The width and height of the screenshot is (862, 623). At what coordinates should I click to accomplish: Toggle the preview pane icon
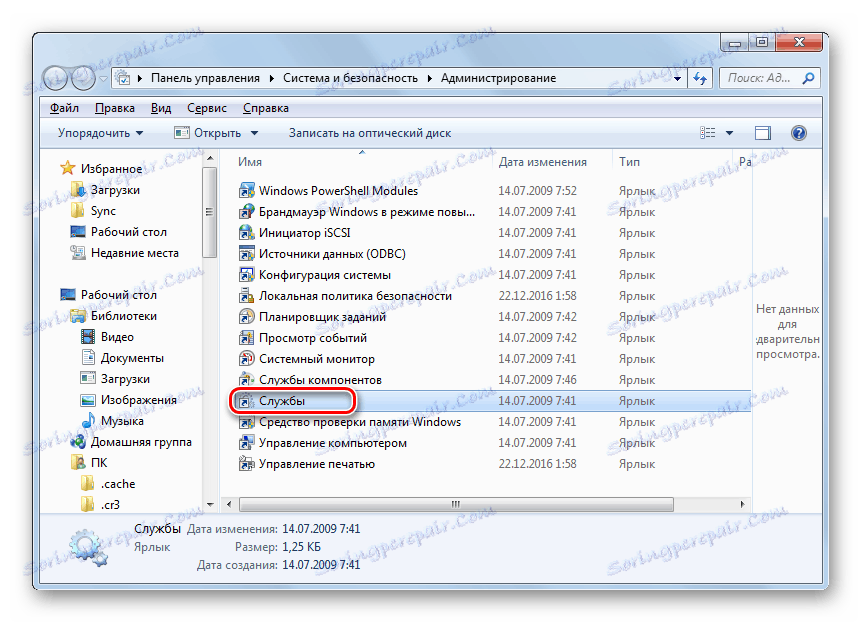tap(762, 133)
